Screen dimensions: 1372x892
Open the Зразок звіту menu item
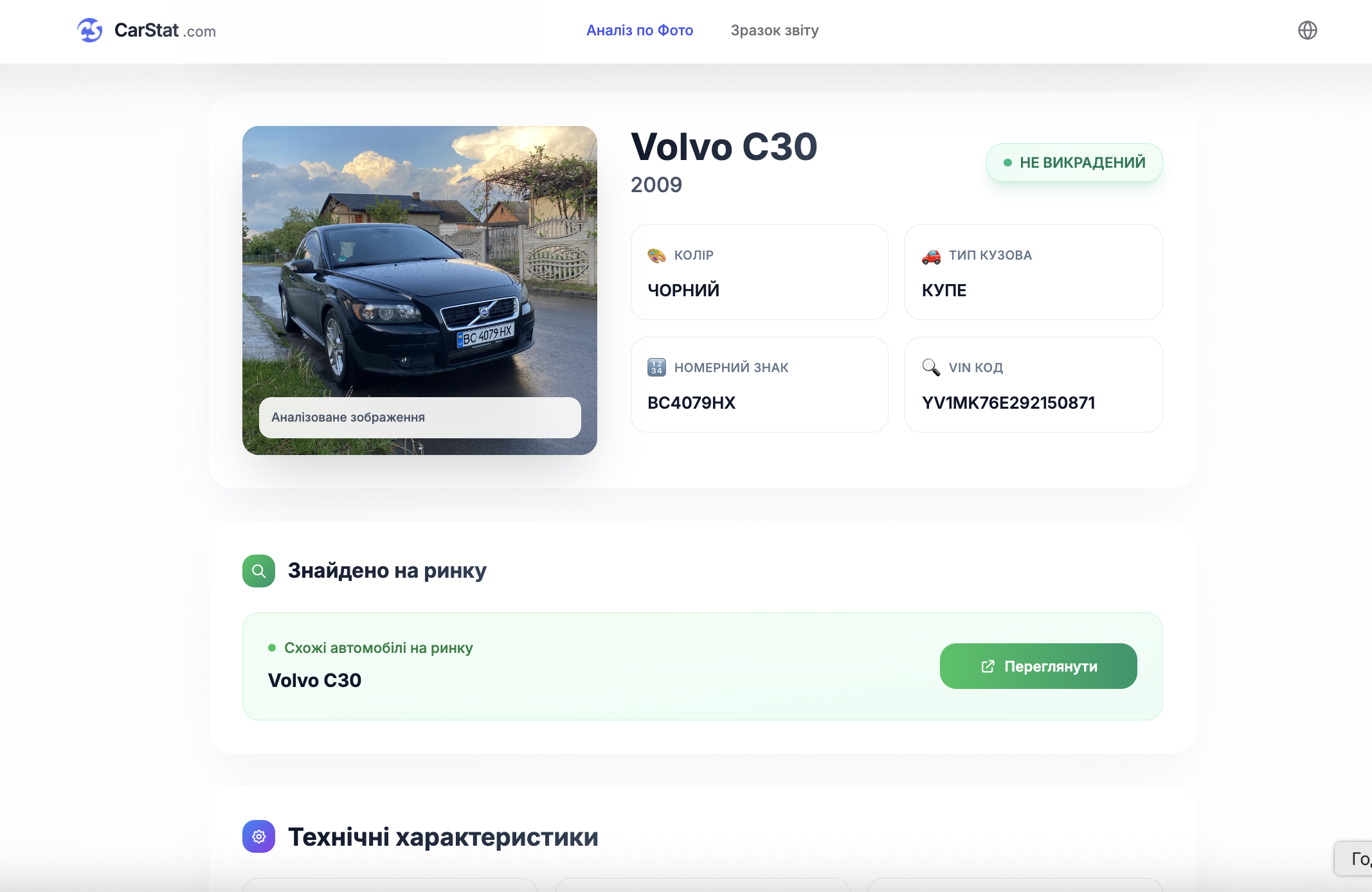pyautogui.click(x=774, y=30)
